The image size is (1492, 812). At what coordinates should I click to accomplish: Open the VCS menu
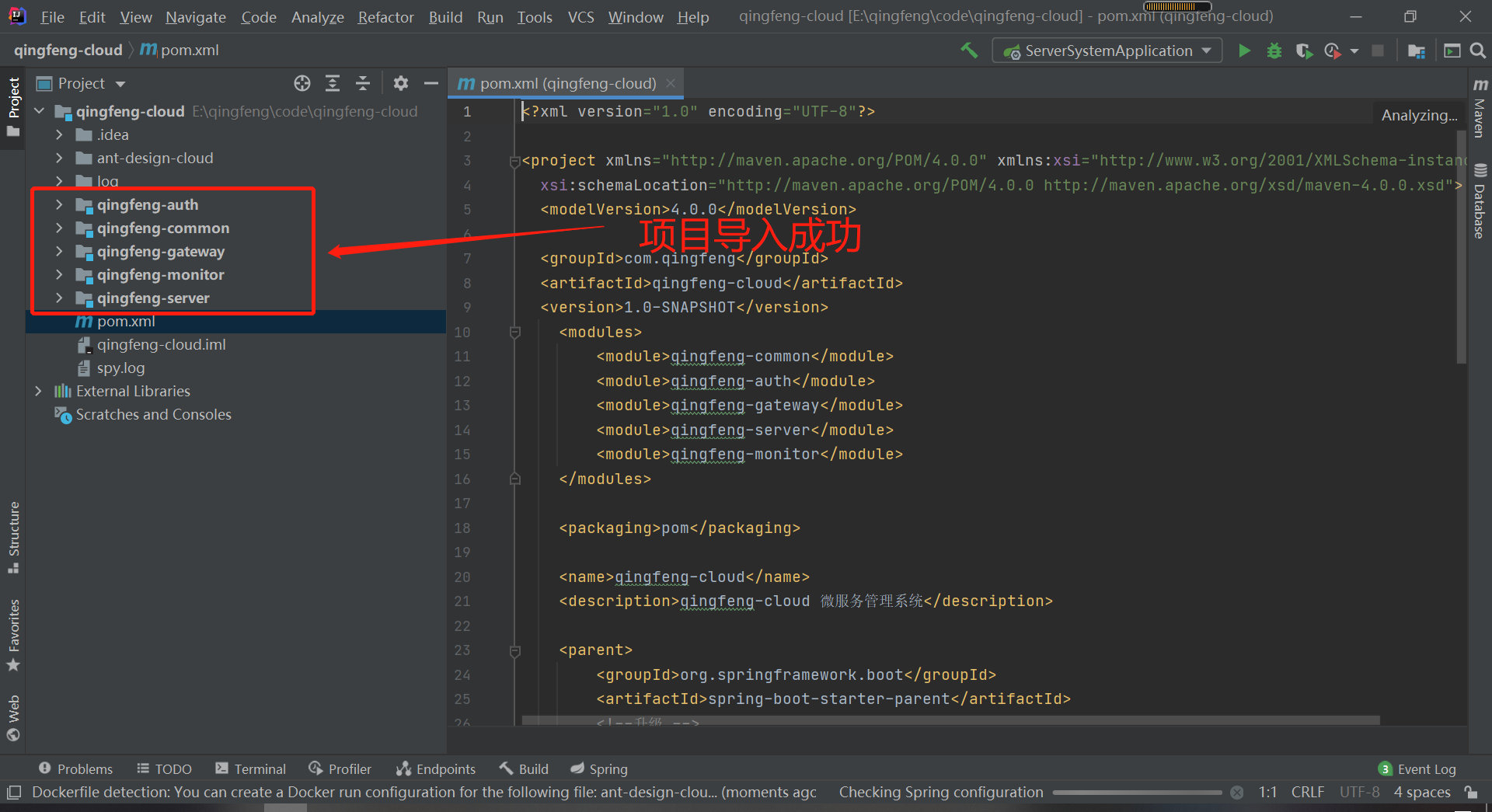pos(580,17)
